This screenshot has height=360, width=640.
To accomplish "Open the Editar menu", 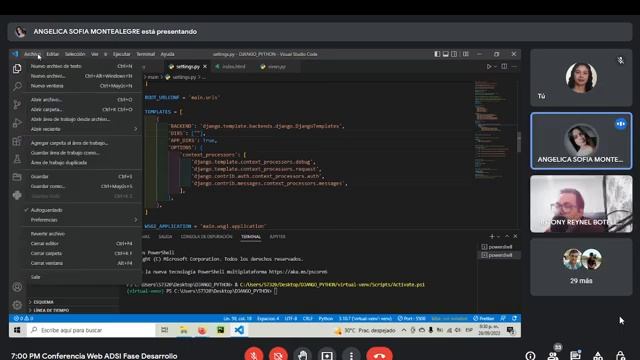I will tap(52, 54).
